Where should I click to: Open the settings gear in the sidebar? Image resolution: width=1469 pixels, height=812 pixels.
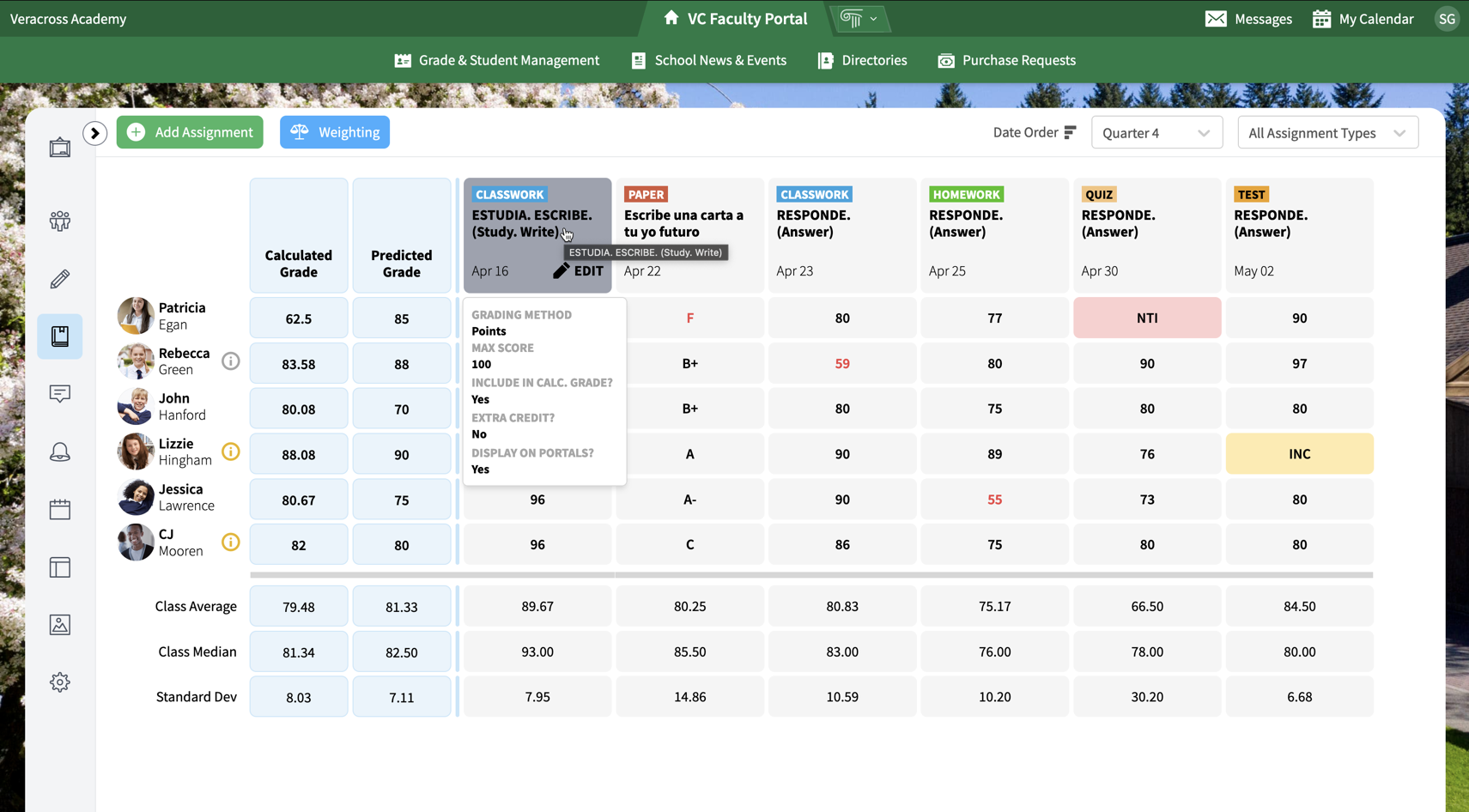point(59,682)
